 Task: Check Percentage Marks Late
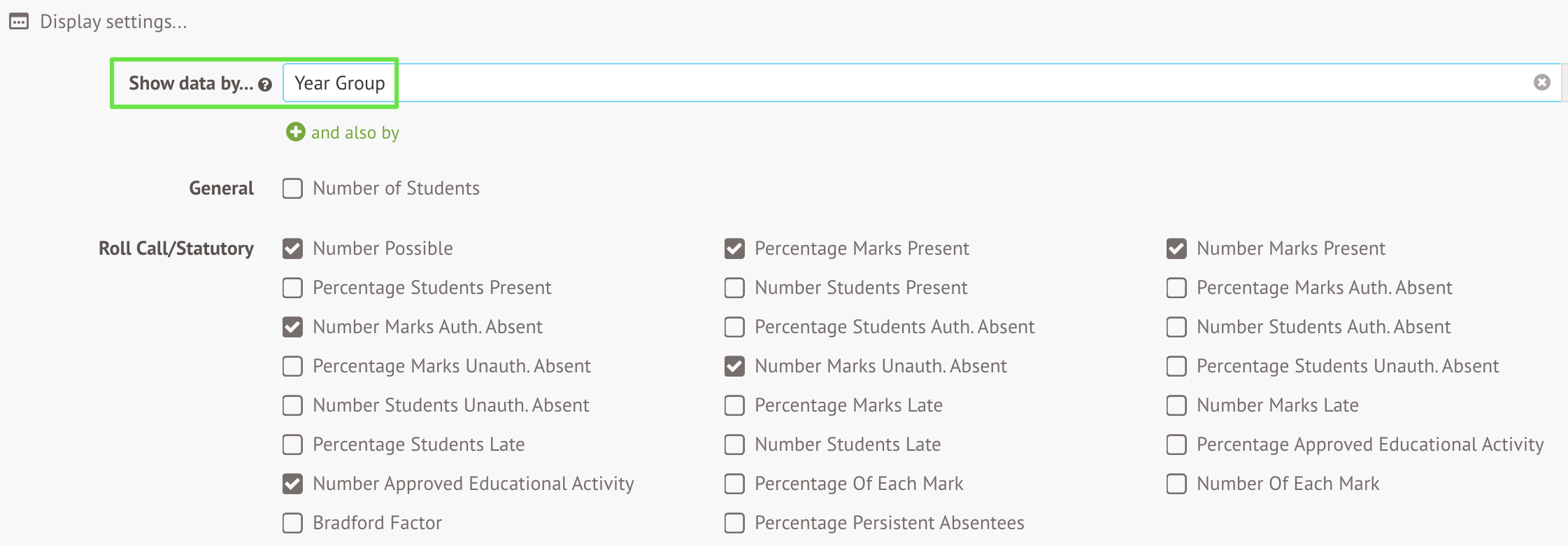pyautogui.click(x=734, y=405)
